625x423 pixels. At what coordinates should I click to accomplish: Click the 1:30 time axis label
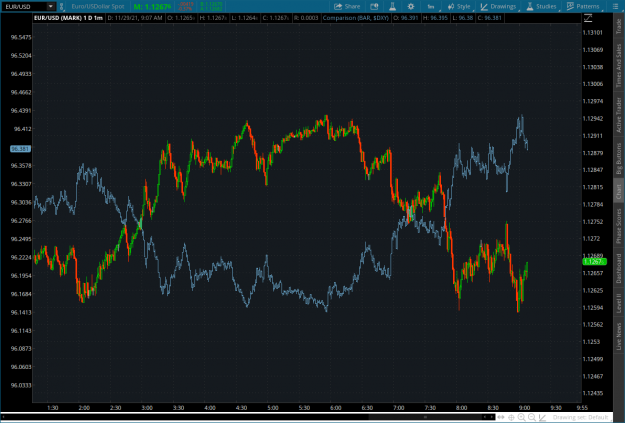pyautogui.click(x=53, y=407)
